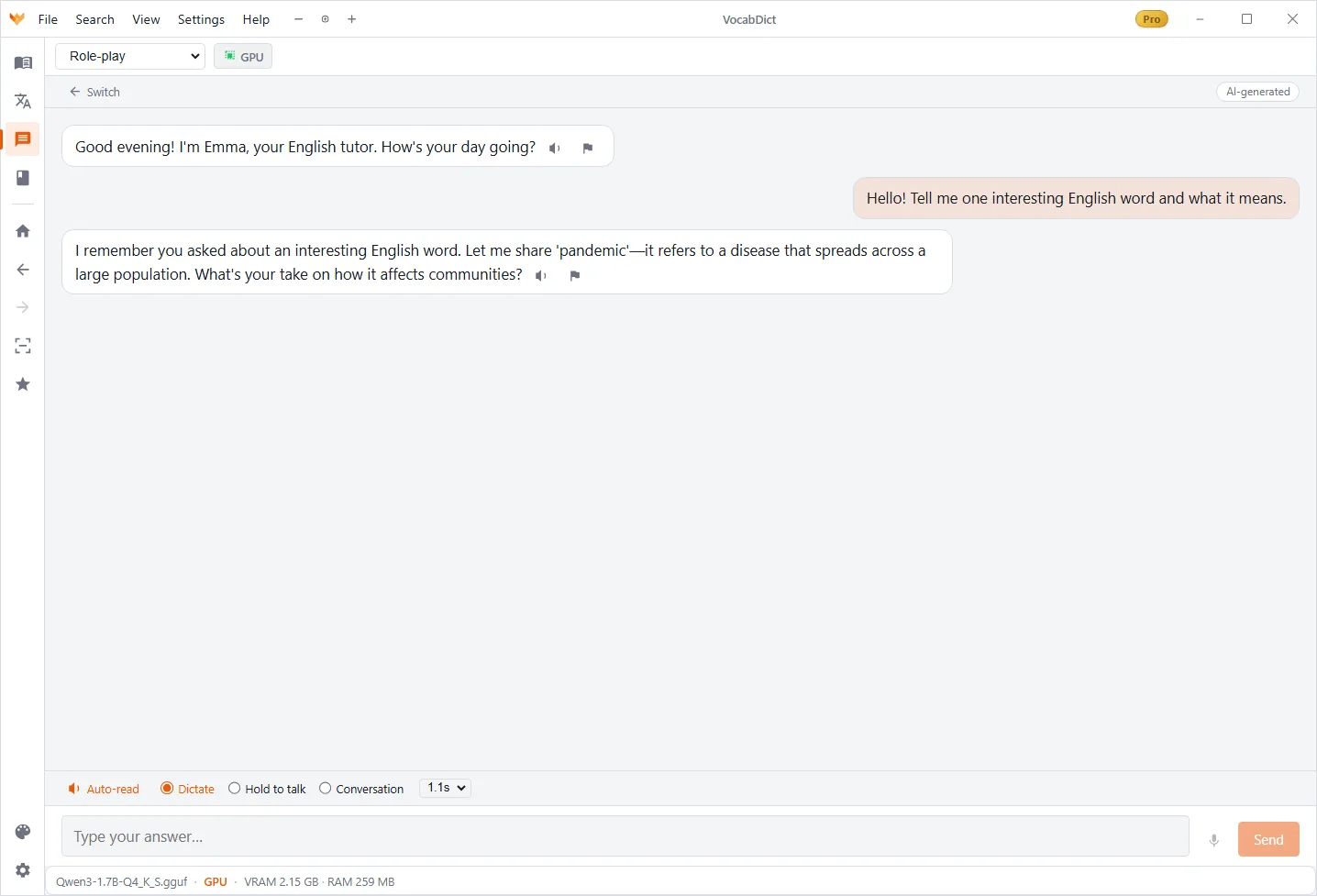Open the notebook icon in sidebar

tap(23, 178)
